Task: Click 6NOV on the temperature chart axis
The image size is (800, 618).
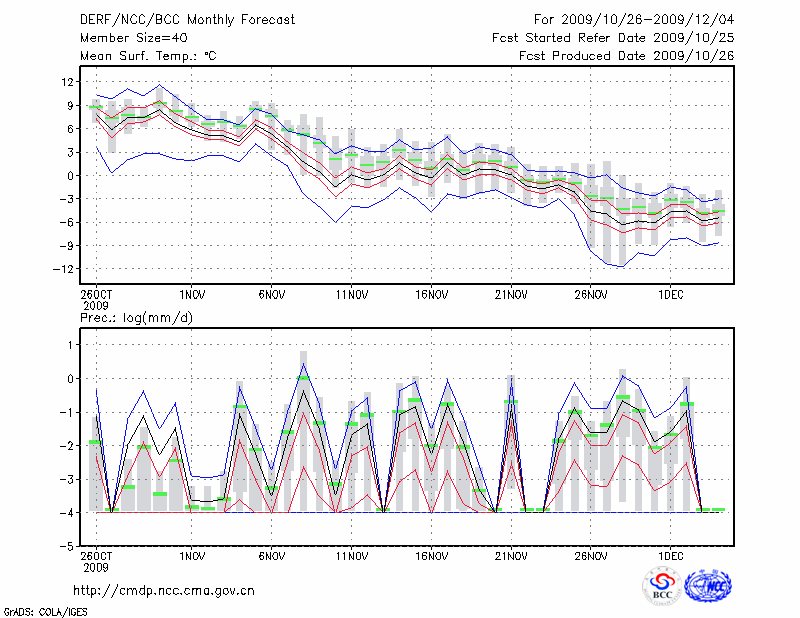Action: [x=271, y=294]
